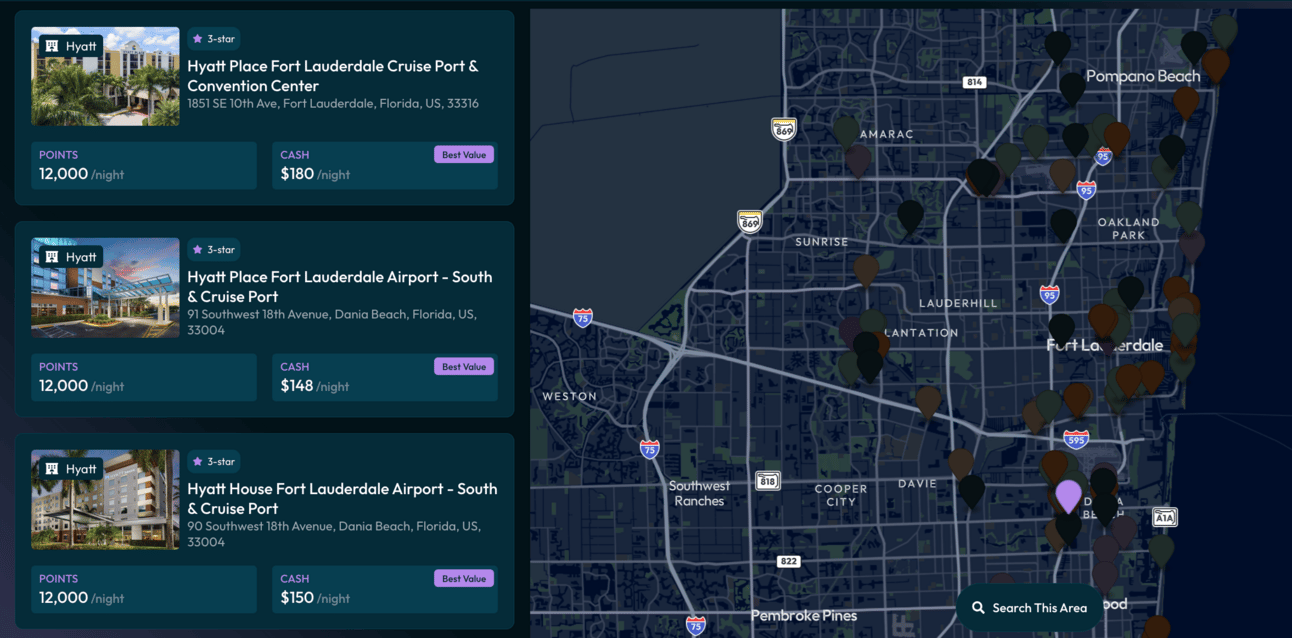The image size is (1292, 638).
Task: Click the Pembroke Pines map label
Action: [x=804, y=615]
